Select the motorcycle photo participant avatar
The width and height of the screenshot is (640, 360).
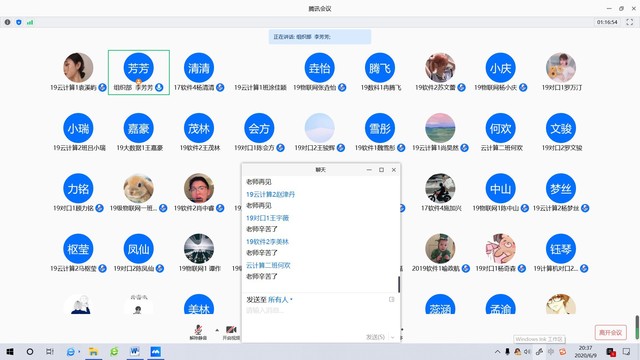click(440, 189)
